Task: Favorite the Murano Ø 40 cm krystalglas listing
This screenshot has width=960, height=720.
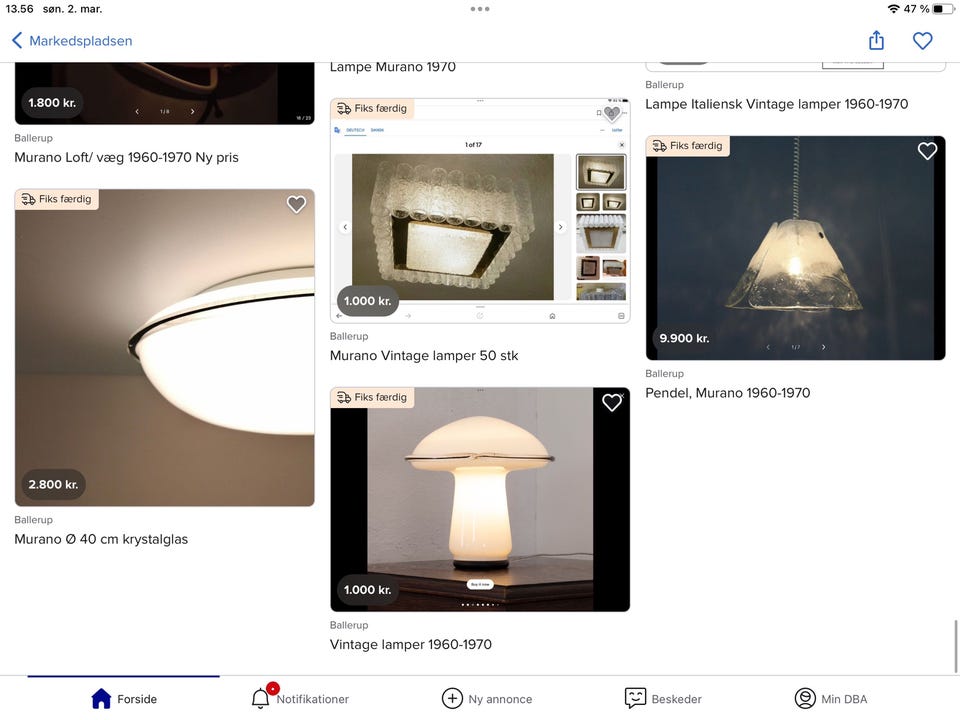Action: [296, 204]
